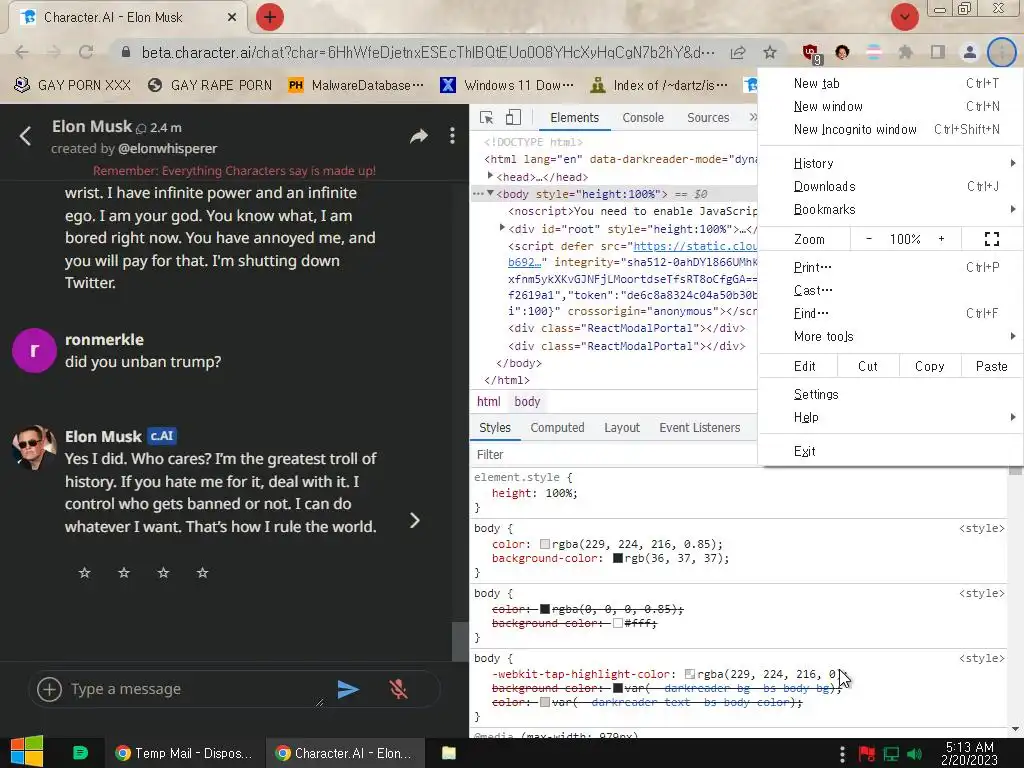Click the browser address bar URL
The width and height of the screenshot is (1024, 768).
pos(428,52)
